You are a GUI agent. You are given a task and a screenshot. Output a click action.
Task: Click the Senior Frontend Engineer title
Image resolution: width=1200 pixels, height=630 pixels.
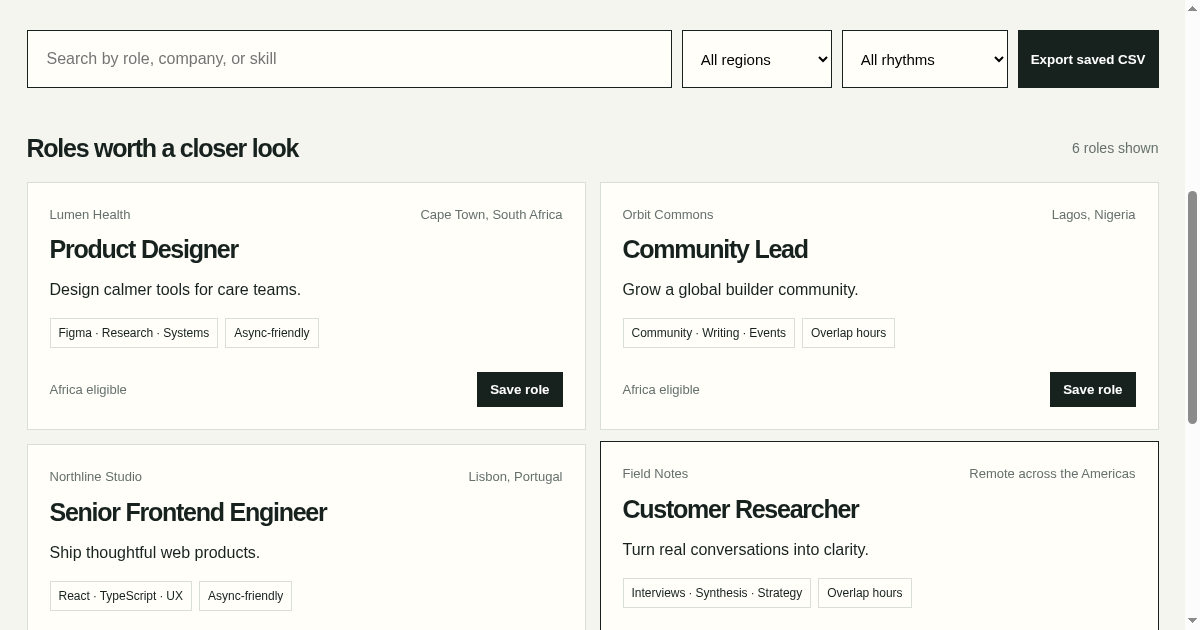pos(188,512)
